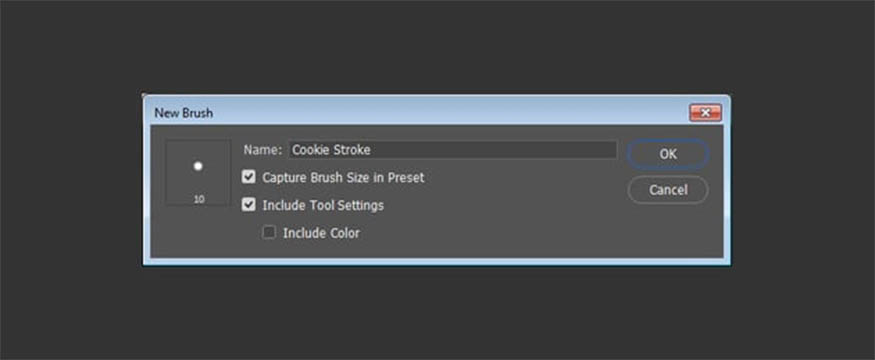875x360 pixels.
Task: Click the white brush tip dot
Action: click(198, 166)
